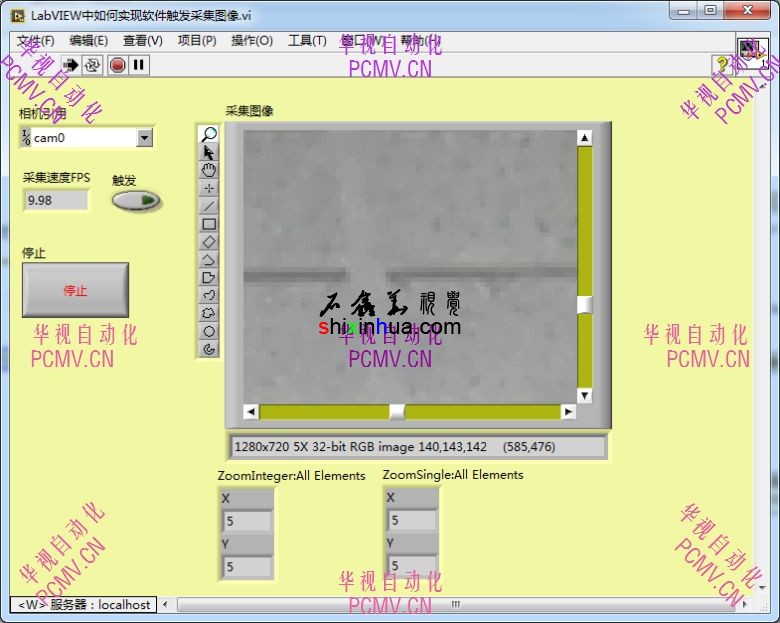Open the 窗口(W) menu

point(363,41)
